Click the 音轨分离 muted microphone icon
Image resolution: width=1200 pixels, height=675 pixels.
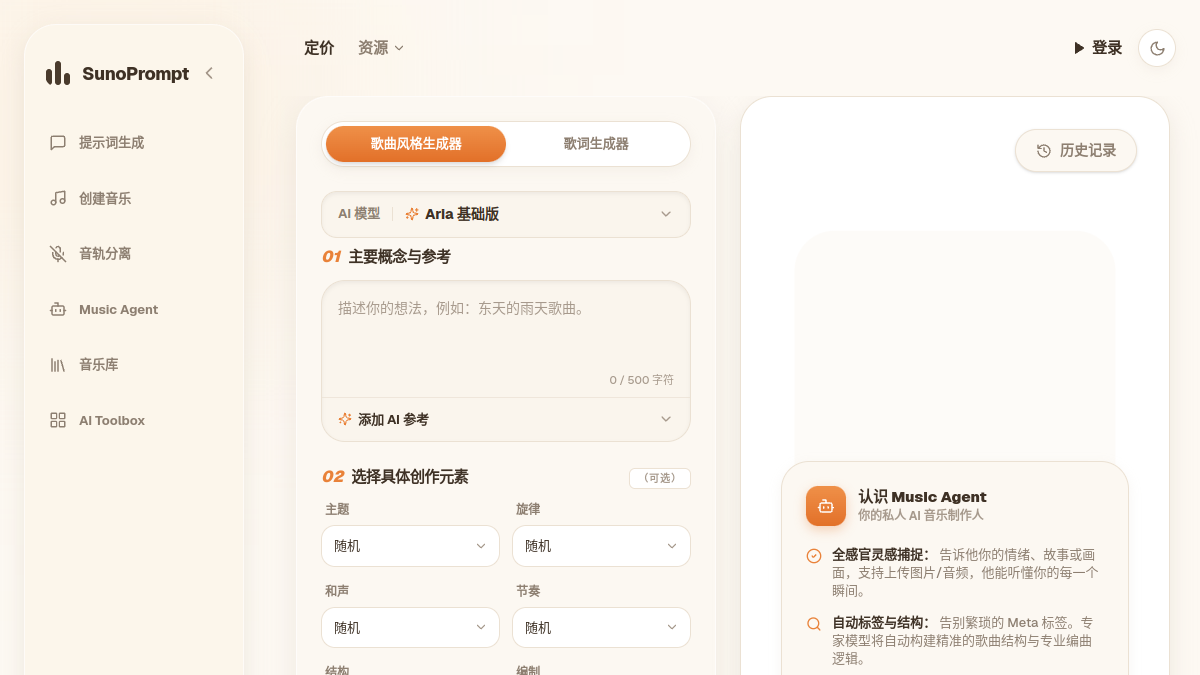tap(58, 254)
